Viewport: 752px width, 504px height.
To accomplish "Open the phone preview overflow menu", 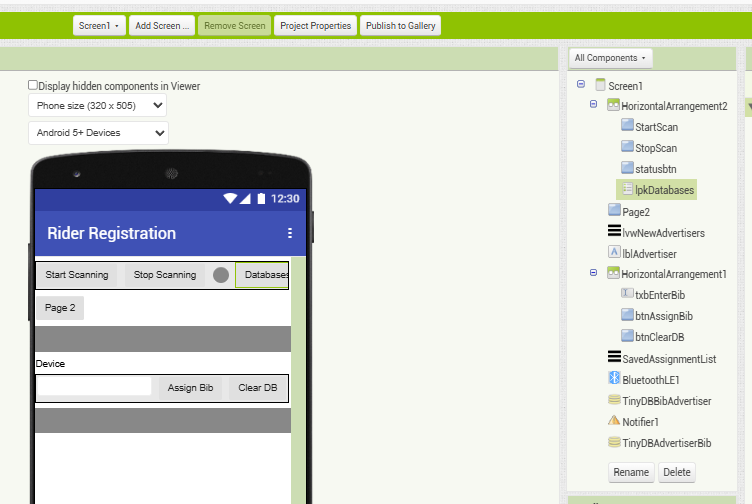I will [290, 233].
